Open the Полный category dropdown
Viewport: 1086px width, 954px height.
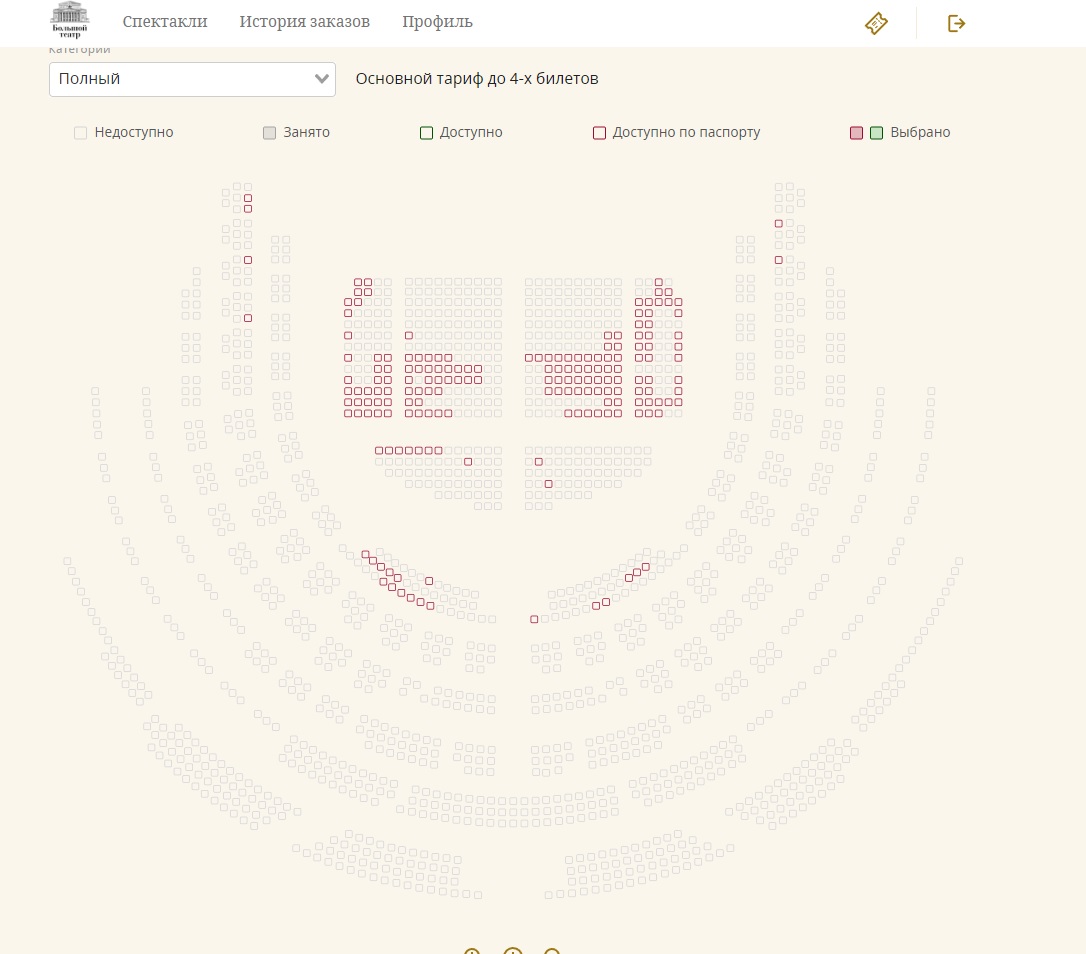tap(192, 79)
